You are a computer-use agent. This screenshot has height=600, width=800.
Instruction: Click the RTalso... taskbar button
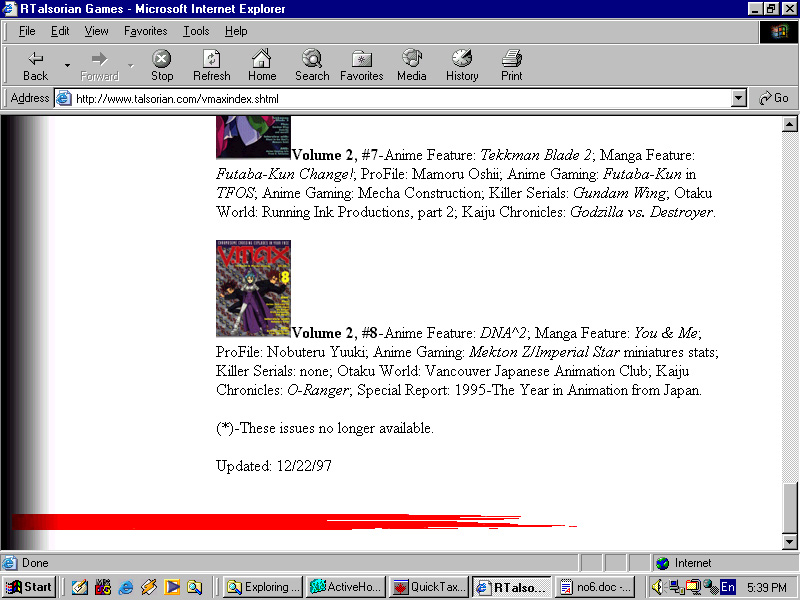coord(512,587)
